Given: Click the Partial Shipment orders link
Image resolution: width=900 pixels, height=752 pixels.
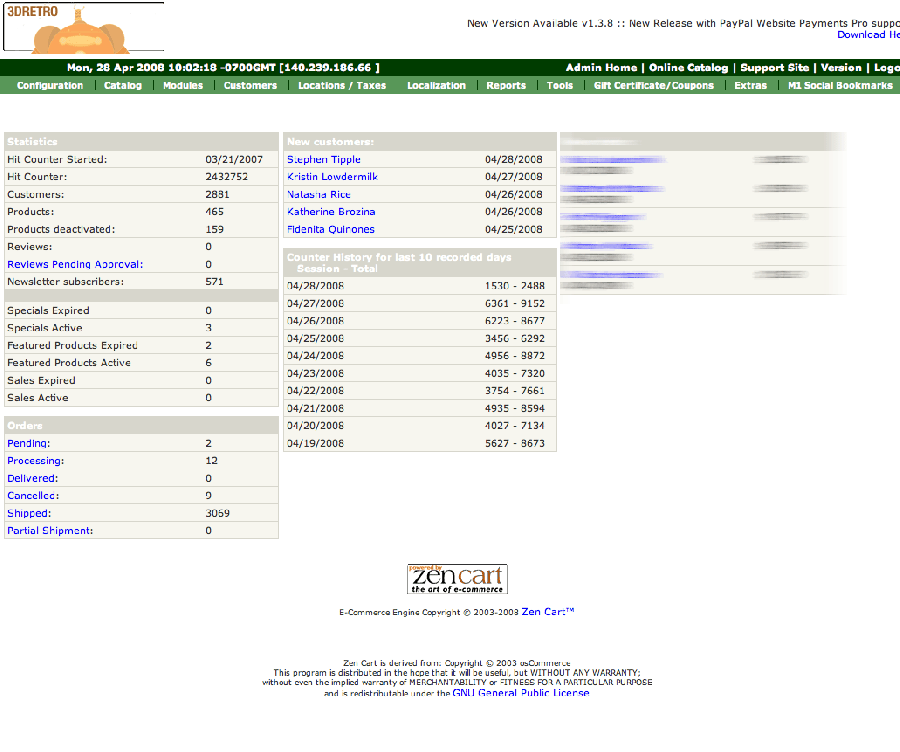Looking at the screenshot, I should click(50, 531).
